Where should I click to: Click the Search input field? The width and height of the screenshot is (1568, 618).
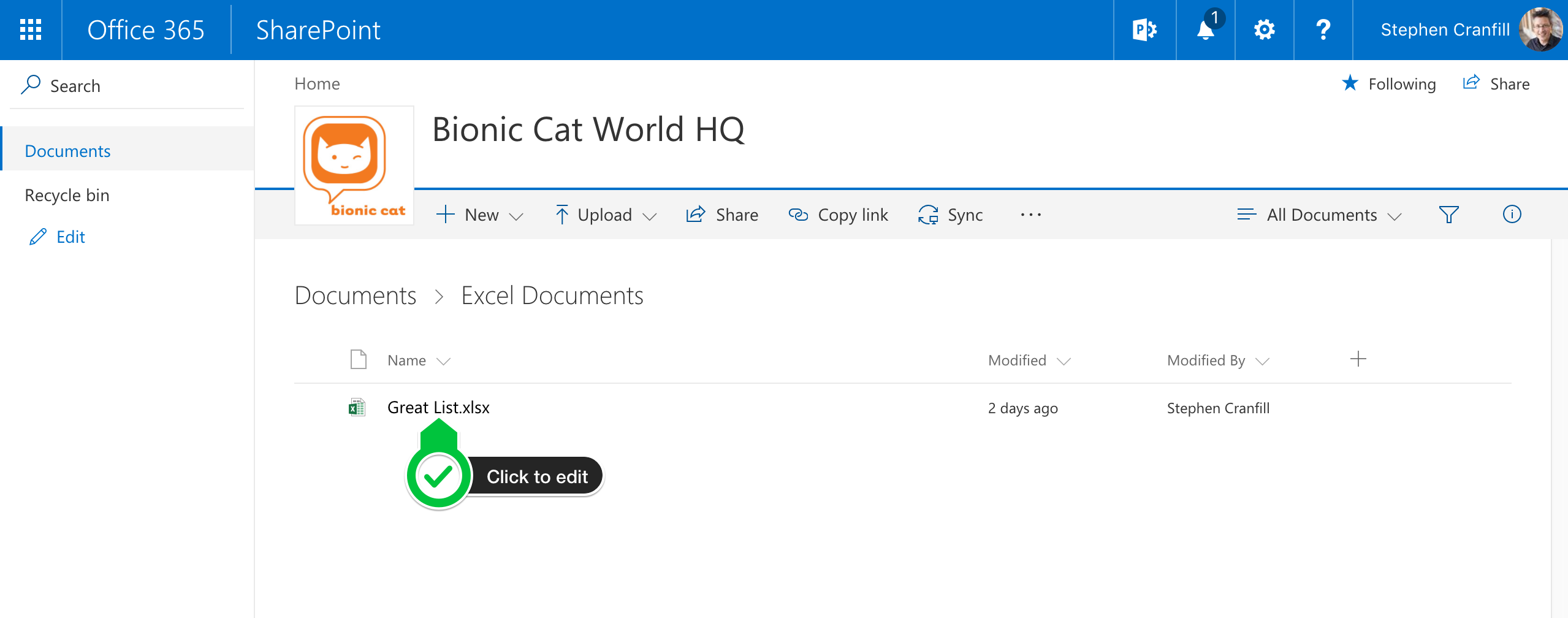[127, 86]
